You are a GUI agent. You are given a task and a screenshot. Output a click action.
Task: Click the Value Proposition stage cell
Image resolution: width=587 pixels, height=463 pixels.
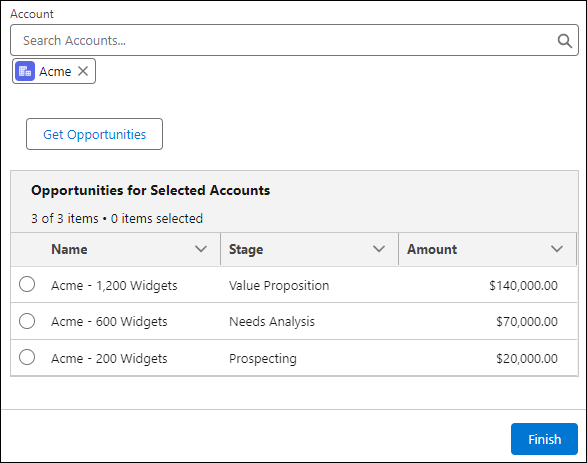click(x=279, y=286)
